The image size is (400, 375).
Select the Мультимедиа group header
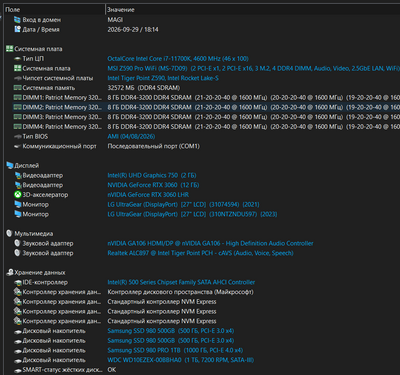(33, 233)
